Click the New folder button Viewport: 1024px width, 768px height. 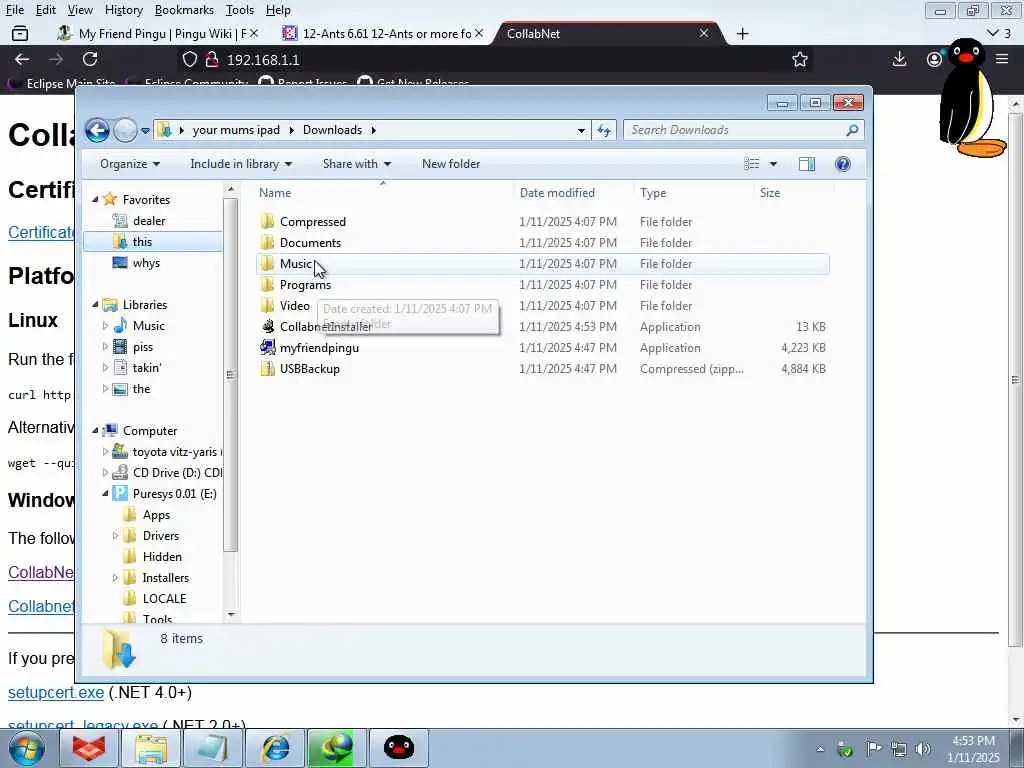coord(451,164)
